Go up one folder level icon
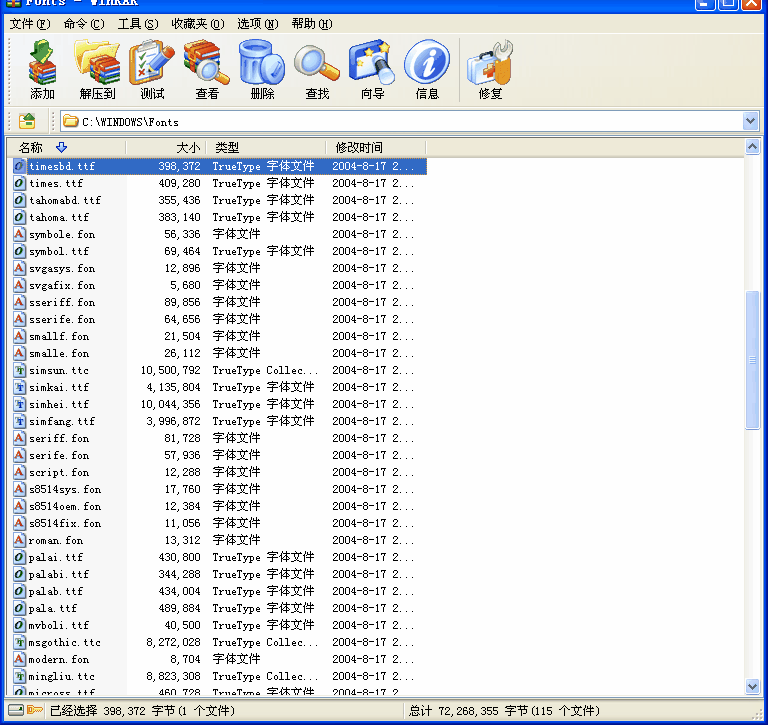 pyautogui.click(x=27, y=121)
